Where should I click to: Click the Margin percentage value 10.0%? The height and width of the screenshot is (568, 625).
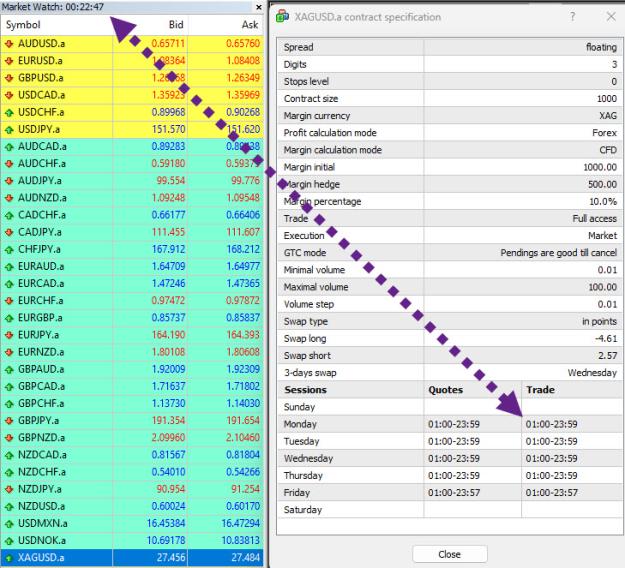[603, 201]
